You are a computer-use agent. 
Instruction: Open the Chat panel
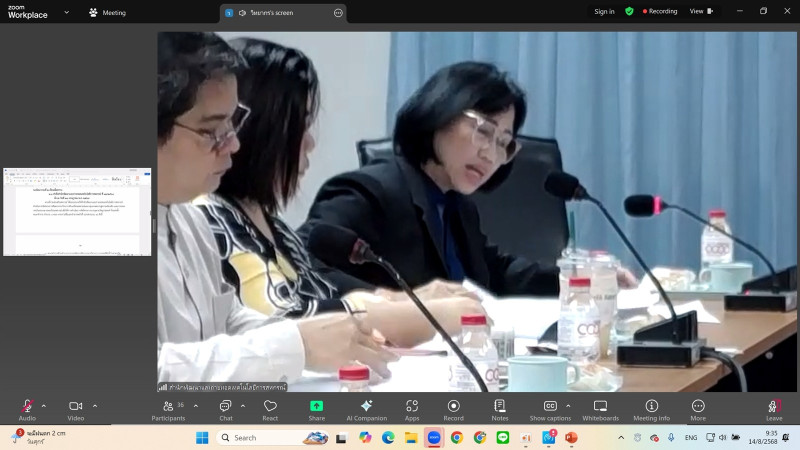[225, 408]
